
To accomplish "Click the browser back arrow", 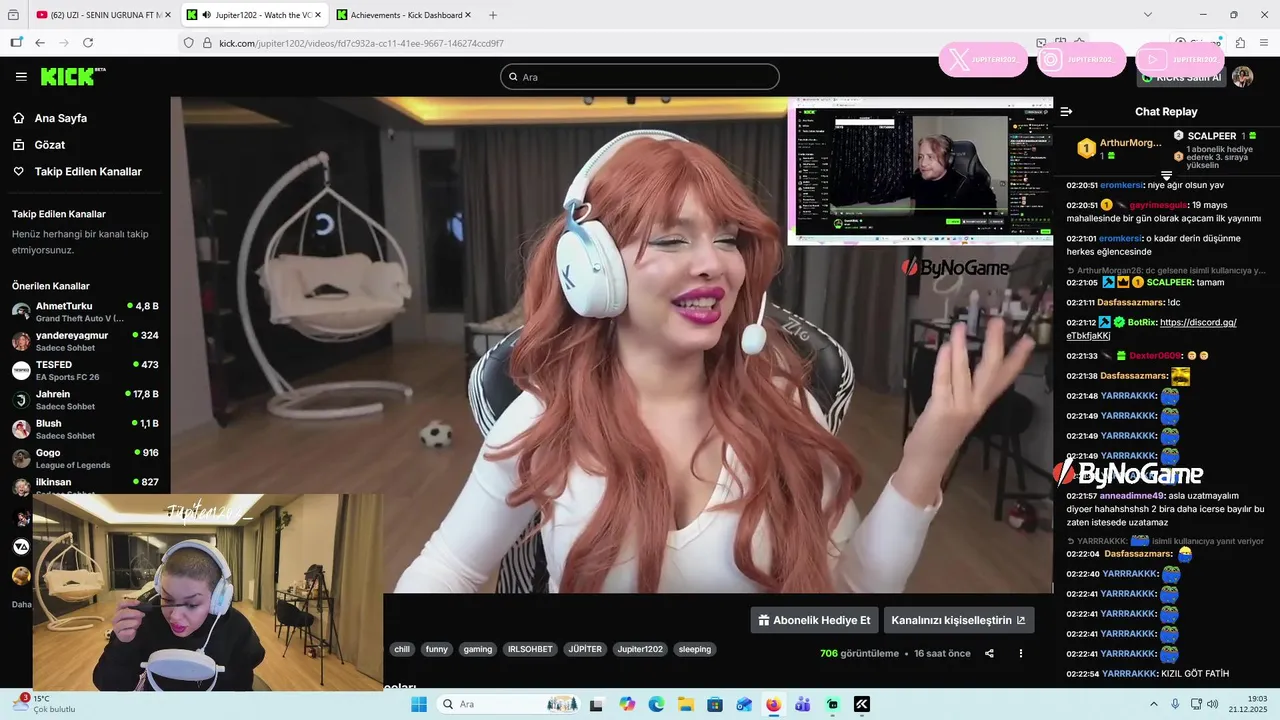I will 40,43.
